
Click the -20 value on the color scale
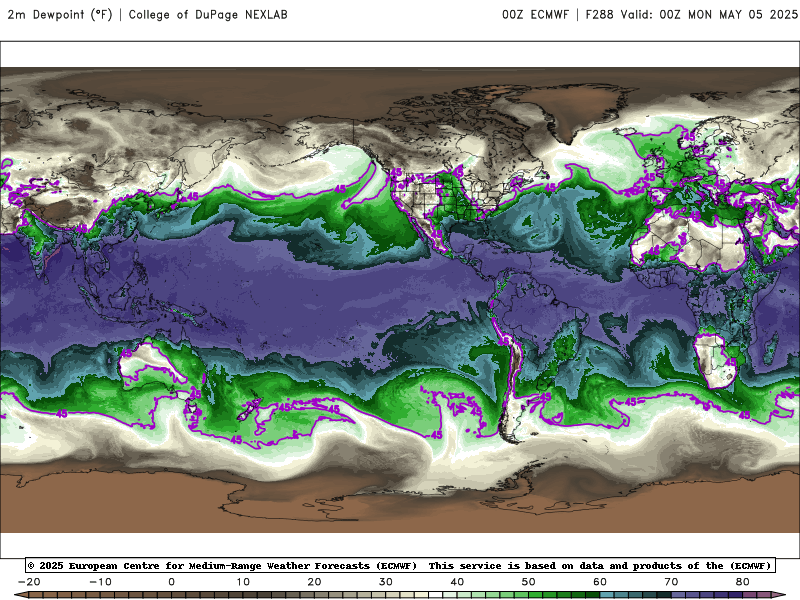tap(29, 582)
